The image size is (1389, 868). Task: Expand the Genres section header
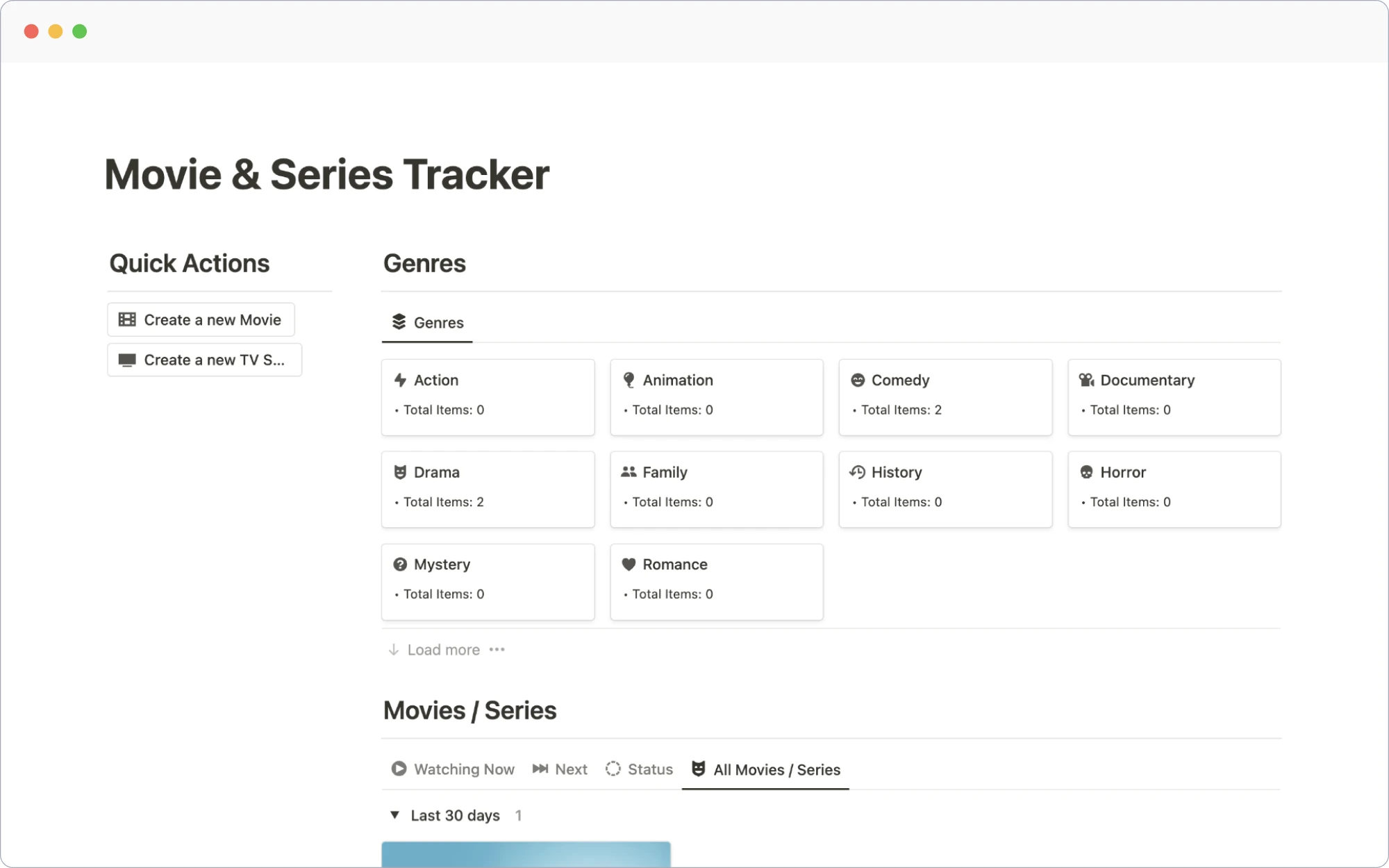[x=424, y=264]
